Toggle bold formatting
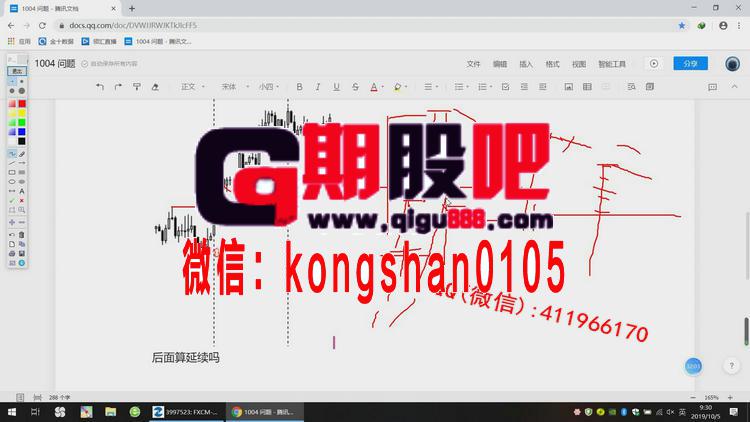Image resolution: width=750 pixels, height=422 pixels. [299, 87]
